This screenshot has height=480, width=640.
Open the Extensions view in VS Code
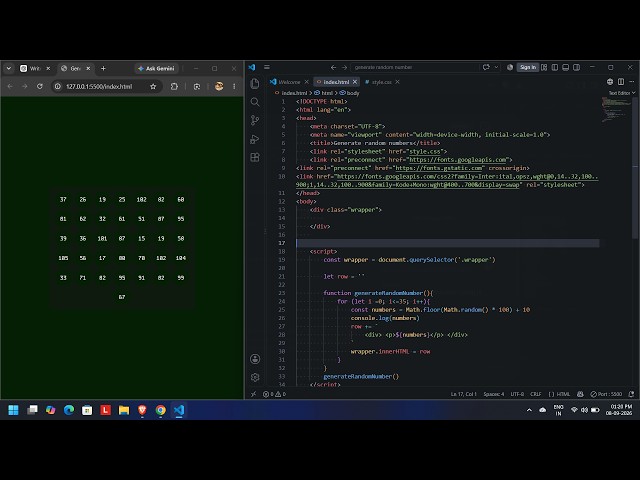[x=255, y=157]
